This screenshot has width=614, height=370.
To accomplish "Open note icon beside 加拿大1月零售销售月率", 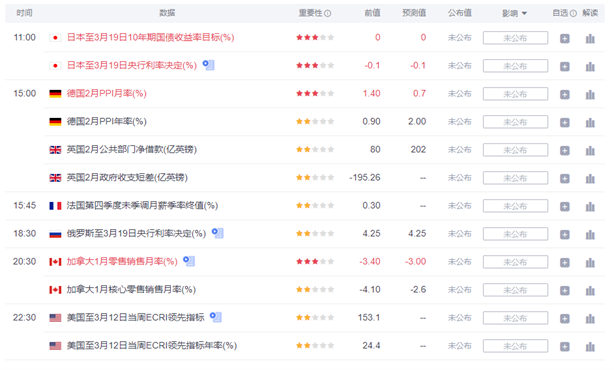I will pyautogui.click(x=189, y=261).
